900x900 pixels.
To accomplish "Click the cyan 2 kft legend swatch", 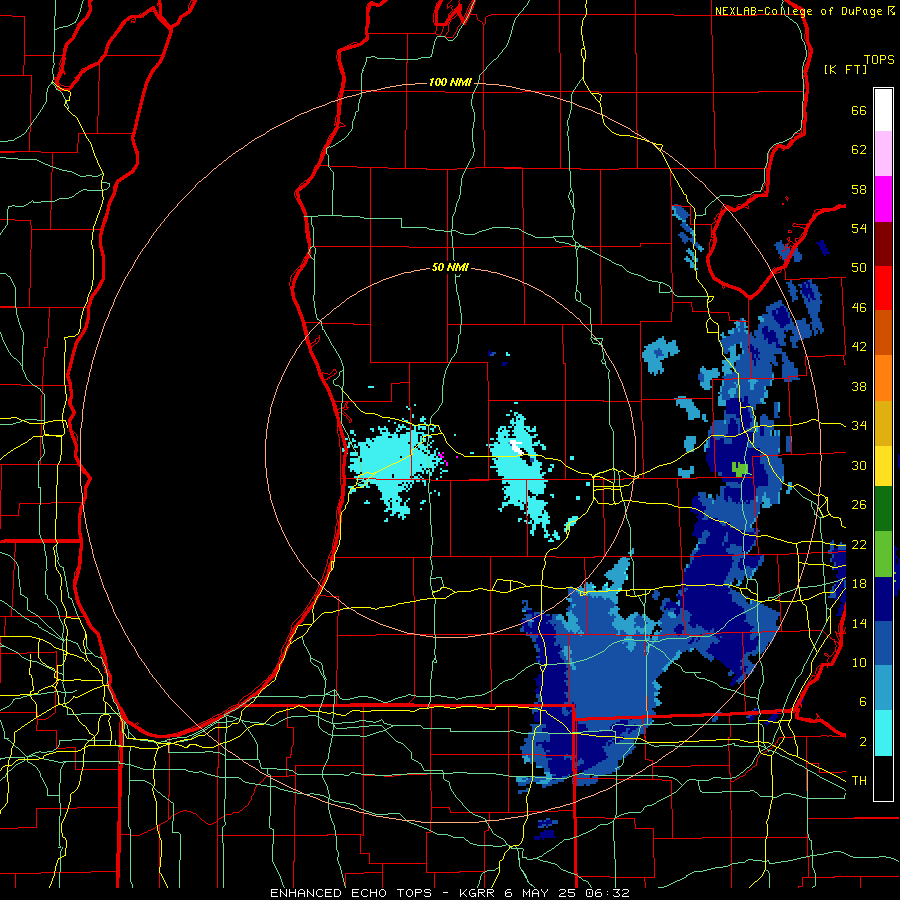I will pos(883,734).
